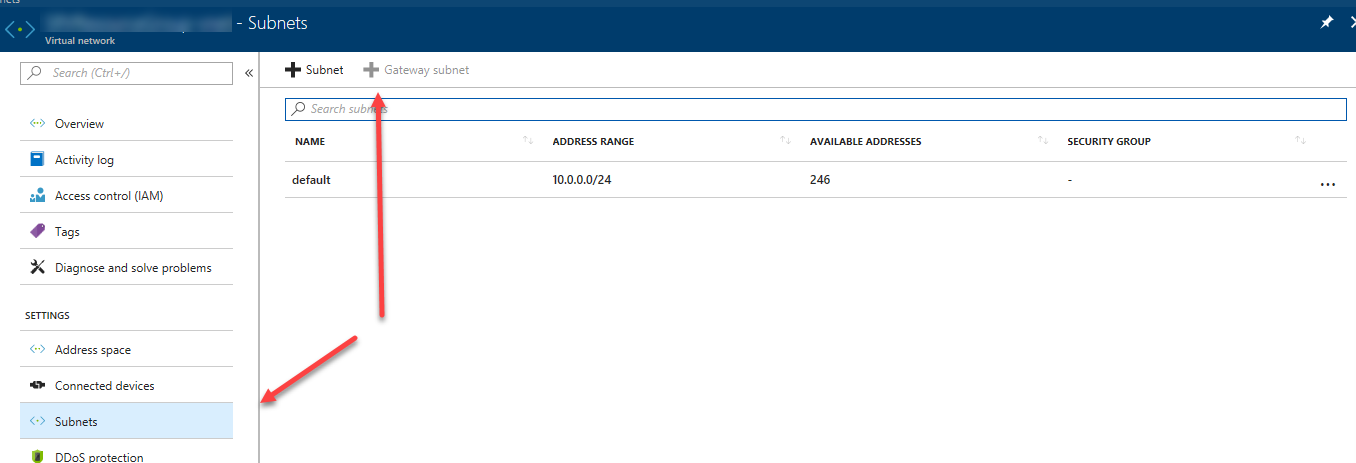Sort by Security Group column arrows
The height and width of the screenshot is (463, 1356).
(x=1300, y=141)
